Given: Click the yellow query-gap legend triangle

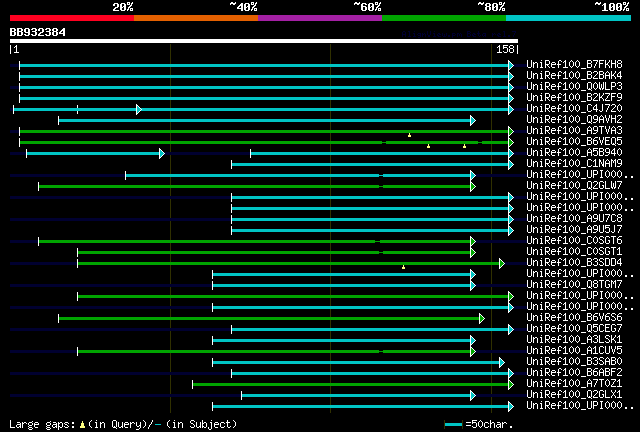Looking at the screenshot, I should (x=82, y=425).
